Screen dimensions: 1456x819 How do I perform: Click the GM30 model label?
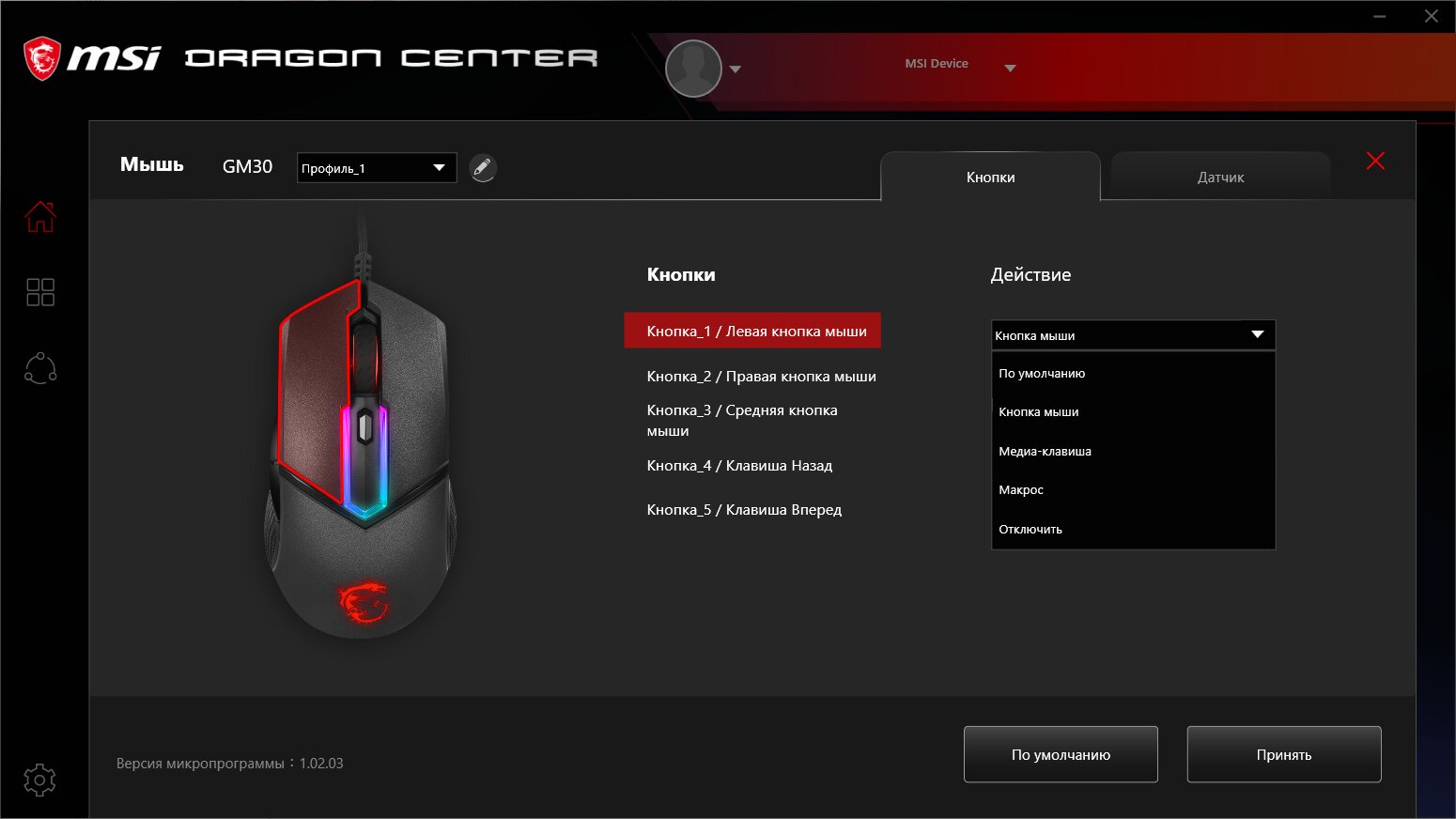click(x=247, y=166)
